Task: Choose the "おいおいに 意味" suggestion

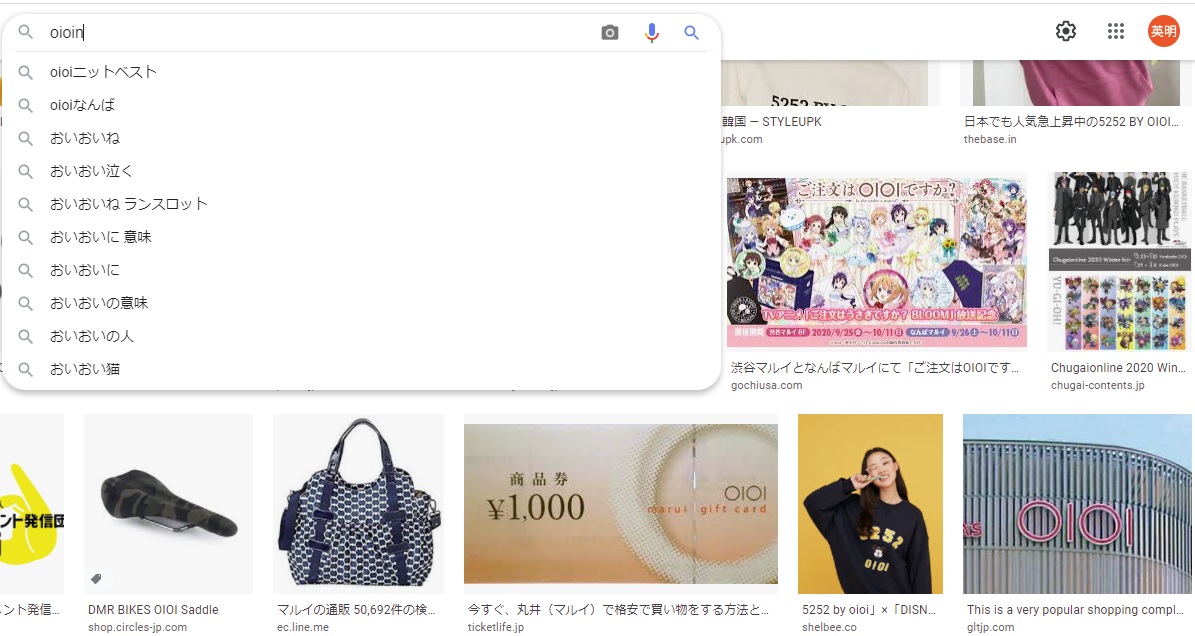Action: point(101,237)
